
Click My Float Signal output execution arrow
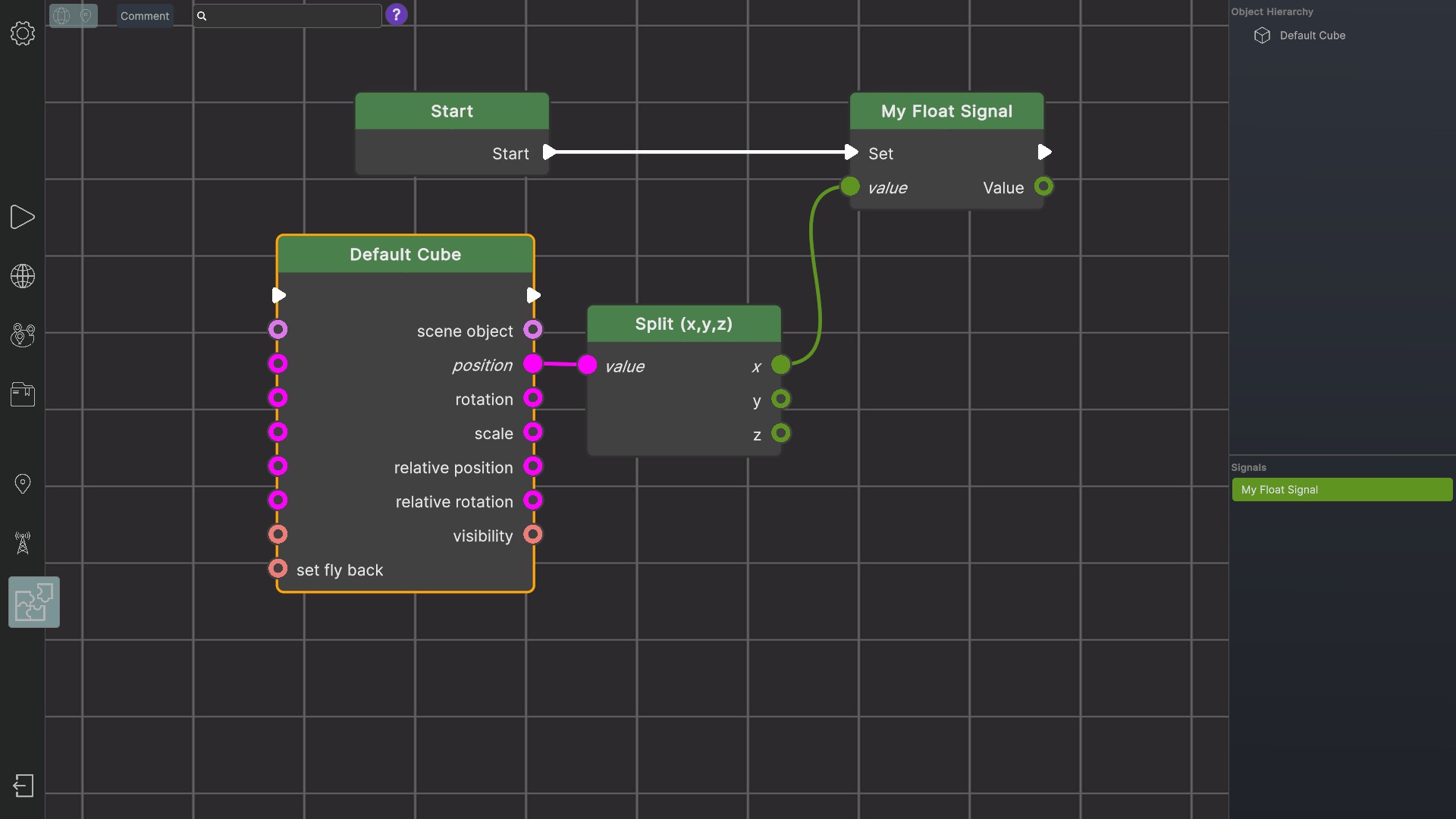[x=1044, y=152]
